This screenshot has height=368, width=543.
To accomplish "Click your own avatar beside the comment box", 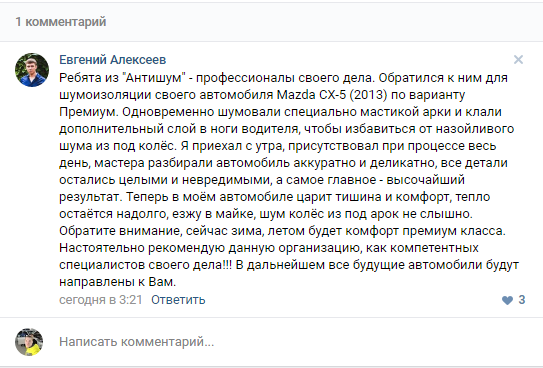I will pyautogui.click(x=29, y=342).
